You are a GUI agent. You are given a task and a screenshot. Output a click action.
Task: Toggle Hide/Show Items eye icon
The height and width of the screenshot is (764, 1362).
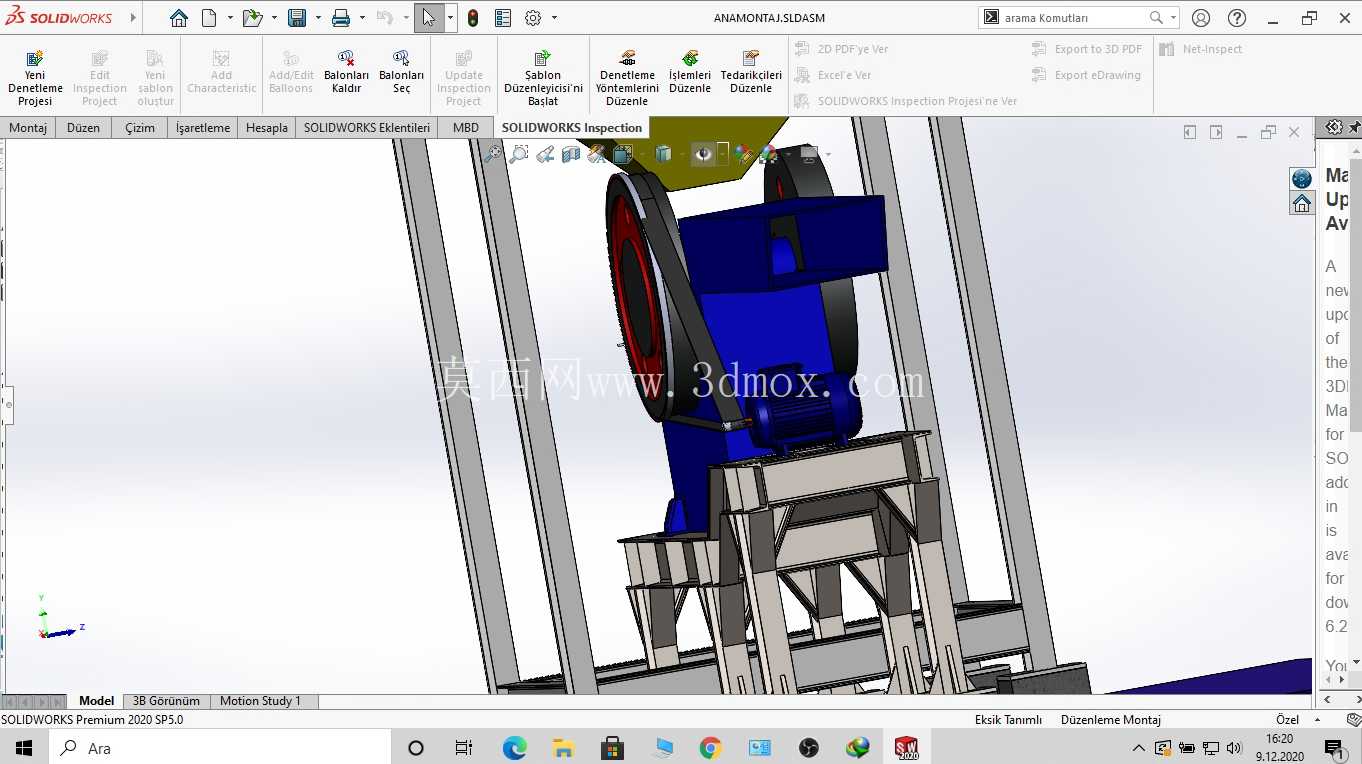click(704, 154)
